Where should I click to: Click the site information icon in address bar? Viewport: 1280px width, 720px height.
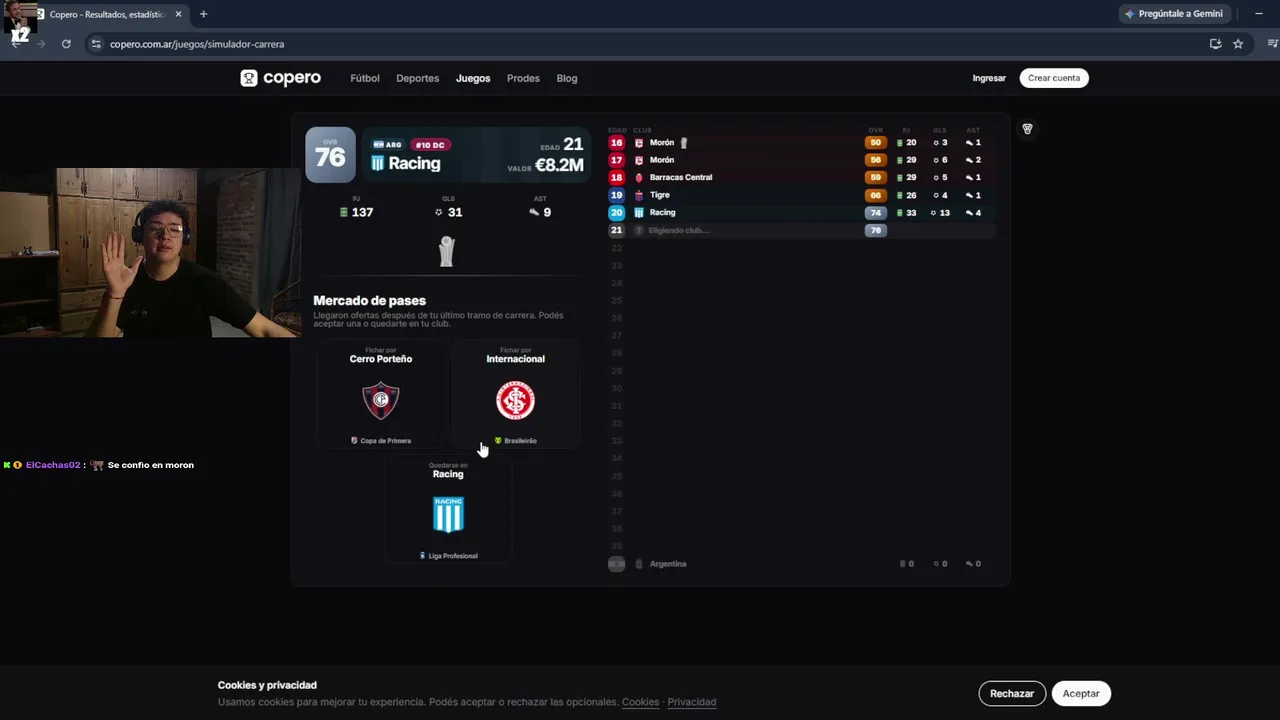coord(96,44)
